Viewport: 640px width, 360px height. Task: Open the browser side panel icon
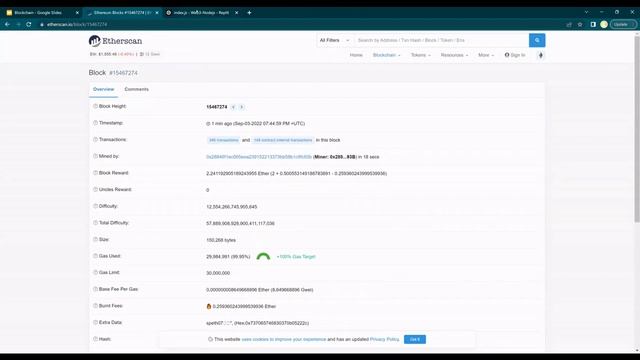pos(593,24)
